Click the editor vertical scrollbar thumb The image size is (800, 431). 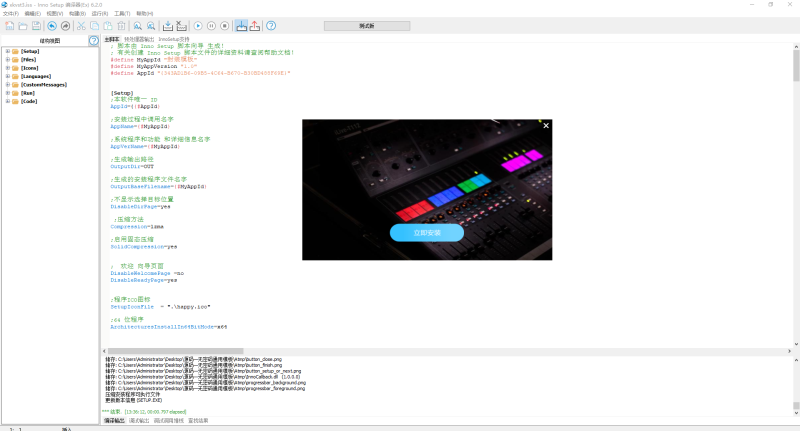pos(796,66)
